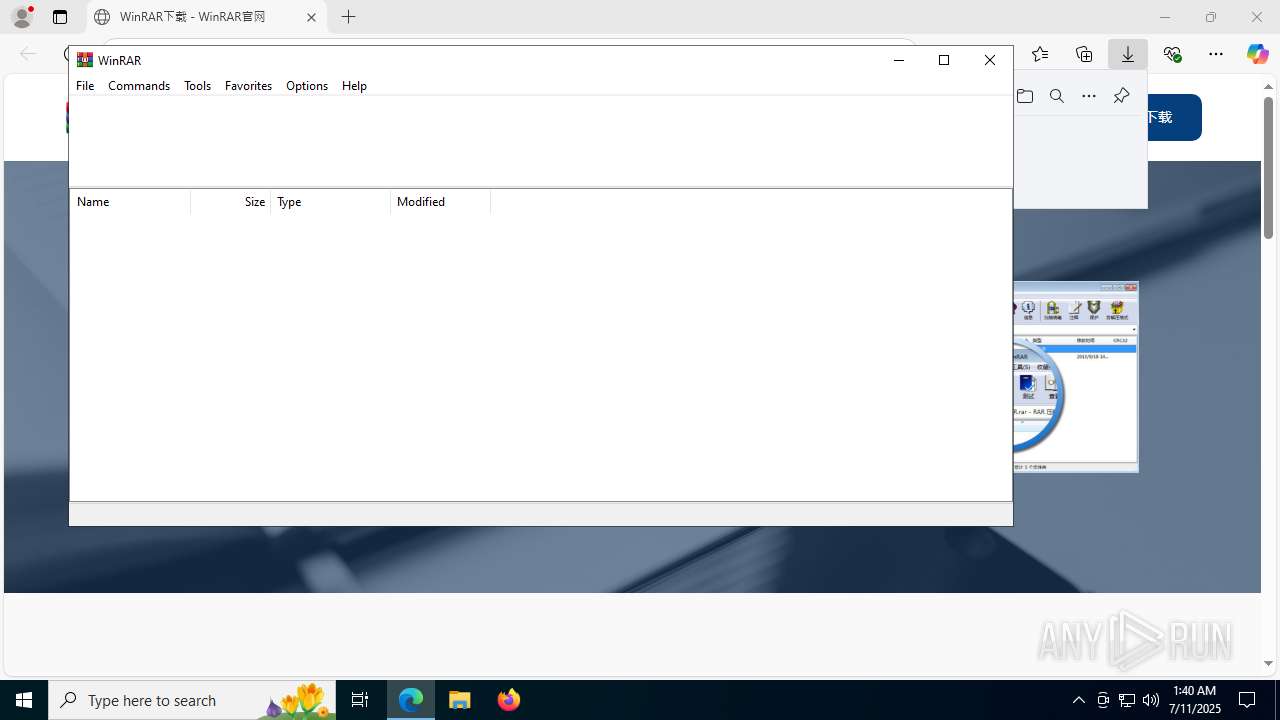This screenshot has height=720, width=1280.
Task: Maximize the WinRAR window
Action: 944,60
